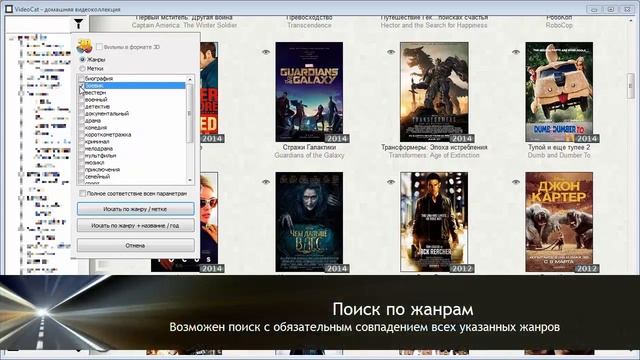
Task: Select the 'Жанры' radio button
Action: click(x=82, y=60)
